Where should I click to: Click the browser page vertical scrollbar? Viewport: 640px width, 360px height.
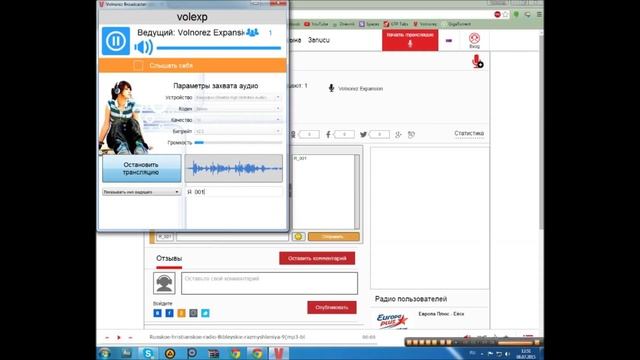541,132
